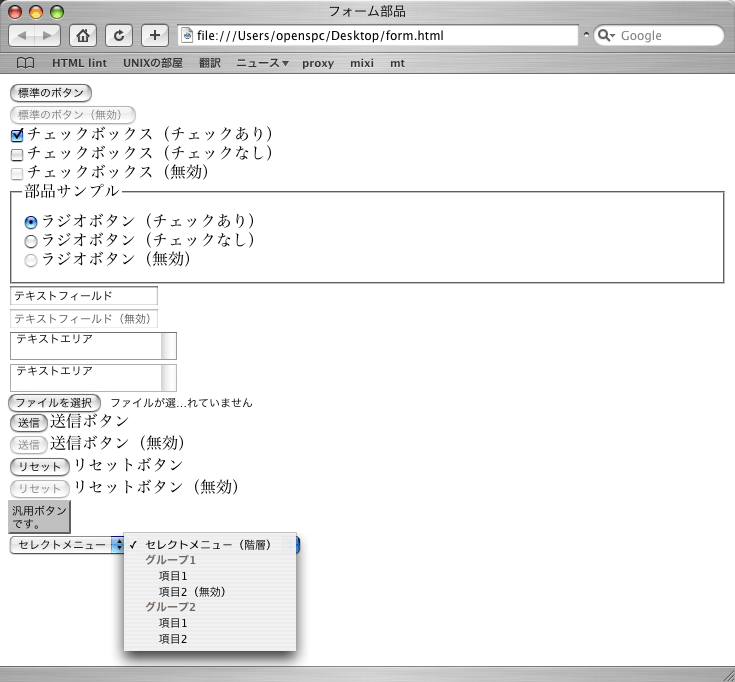Open the HTML lint bookmark
Image resolution: width=735 pixels, height=682 pixels.
(x=79, y=63)
